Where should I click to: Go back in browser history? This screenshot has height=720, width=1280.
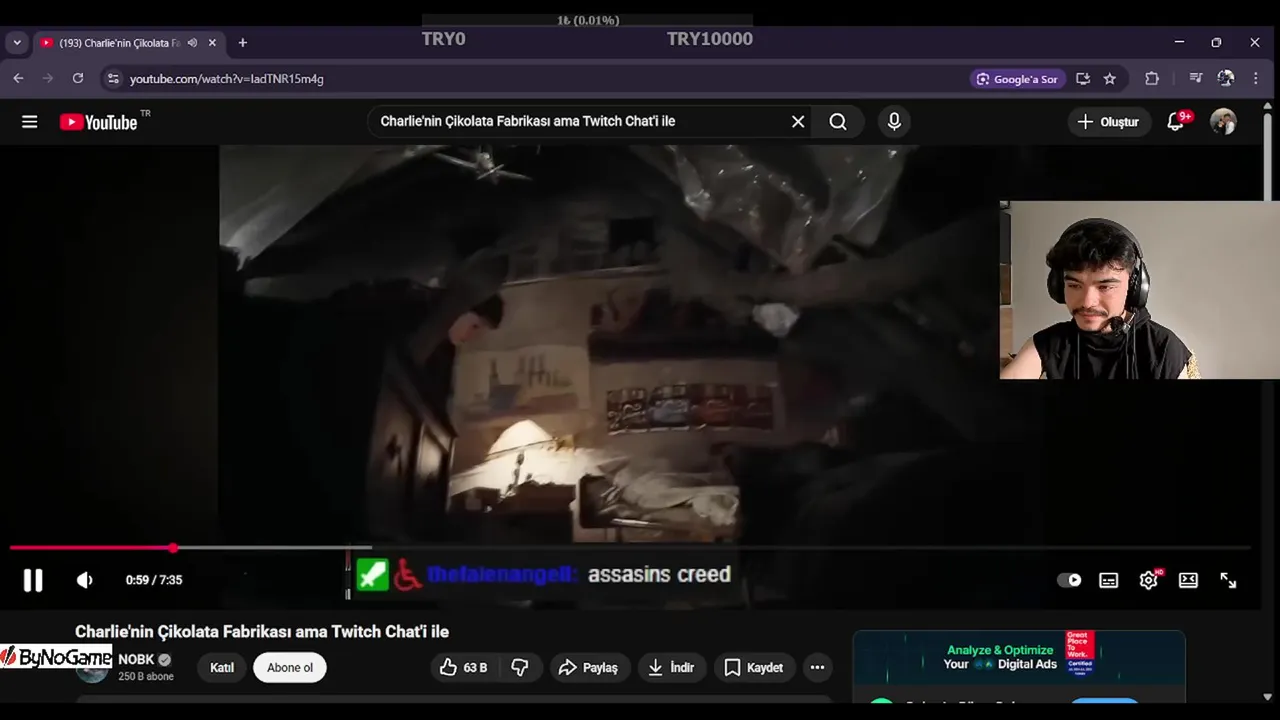tap(18, 78)
